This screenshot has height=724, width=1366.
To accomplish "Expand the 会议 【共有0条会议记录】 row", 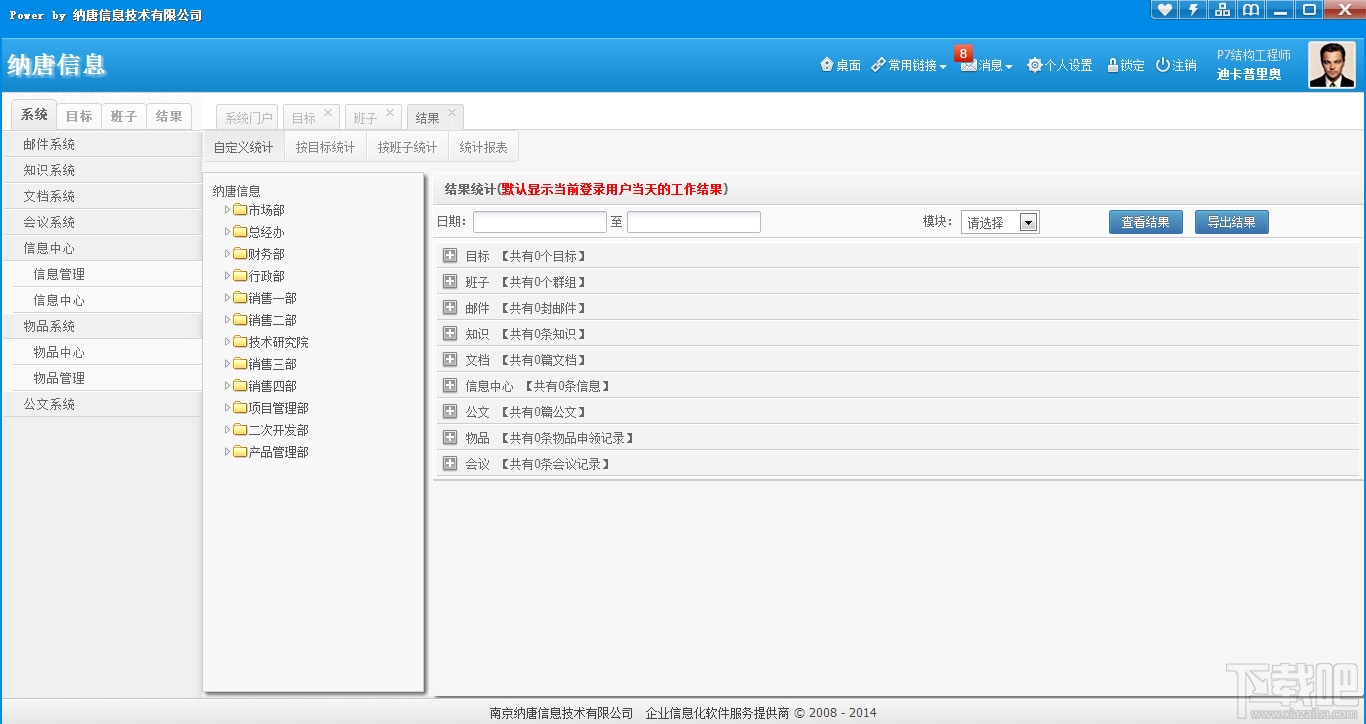I will pyautogui.click(x=450, y=464).
